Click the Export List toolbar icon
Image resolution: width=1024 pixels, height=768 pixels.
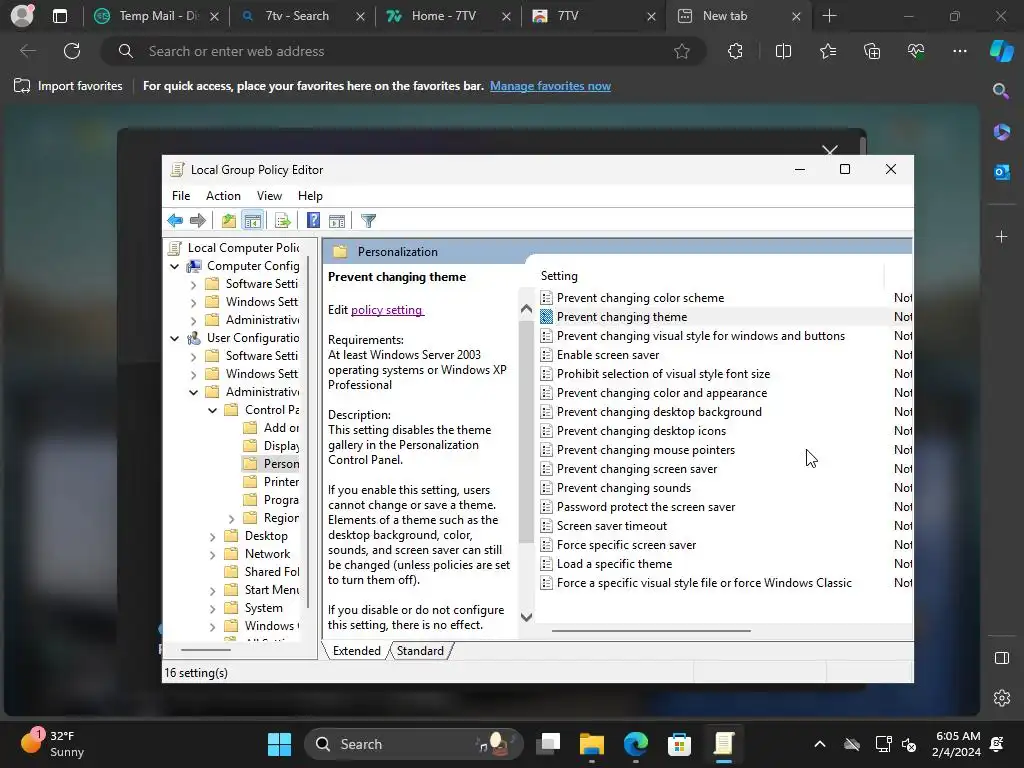coord(282,221)
